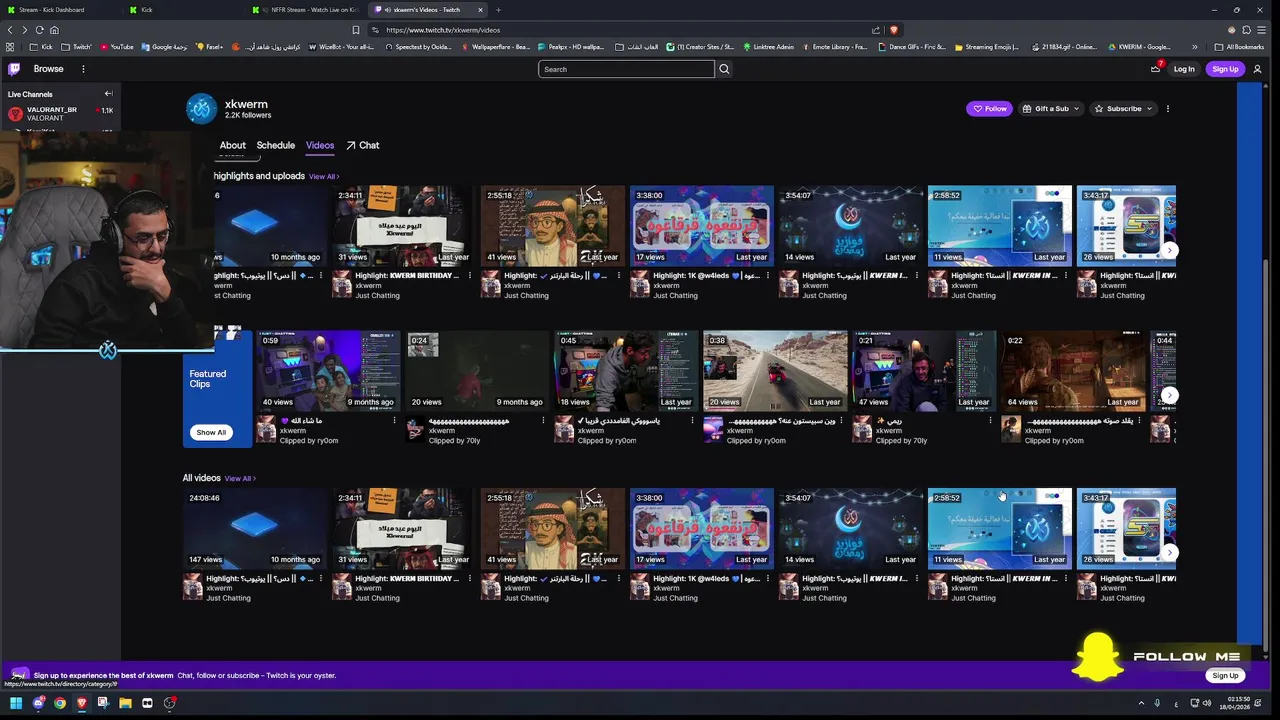Open the 2:55:18 video in highlights row
The width and height of the screenshot is (1280, 720).
click(x=553, y=226)
